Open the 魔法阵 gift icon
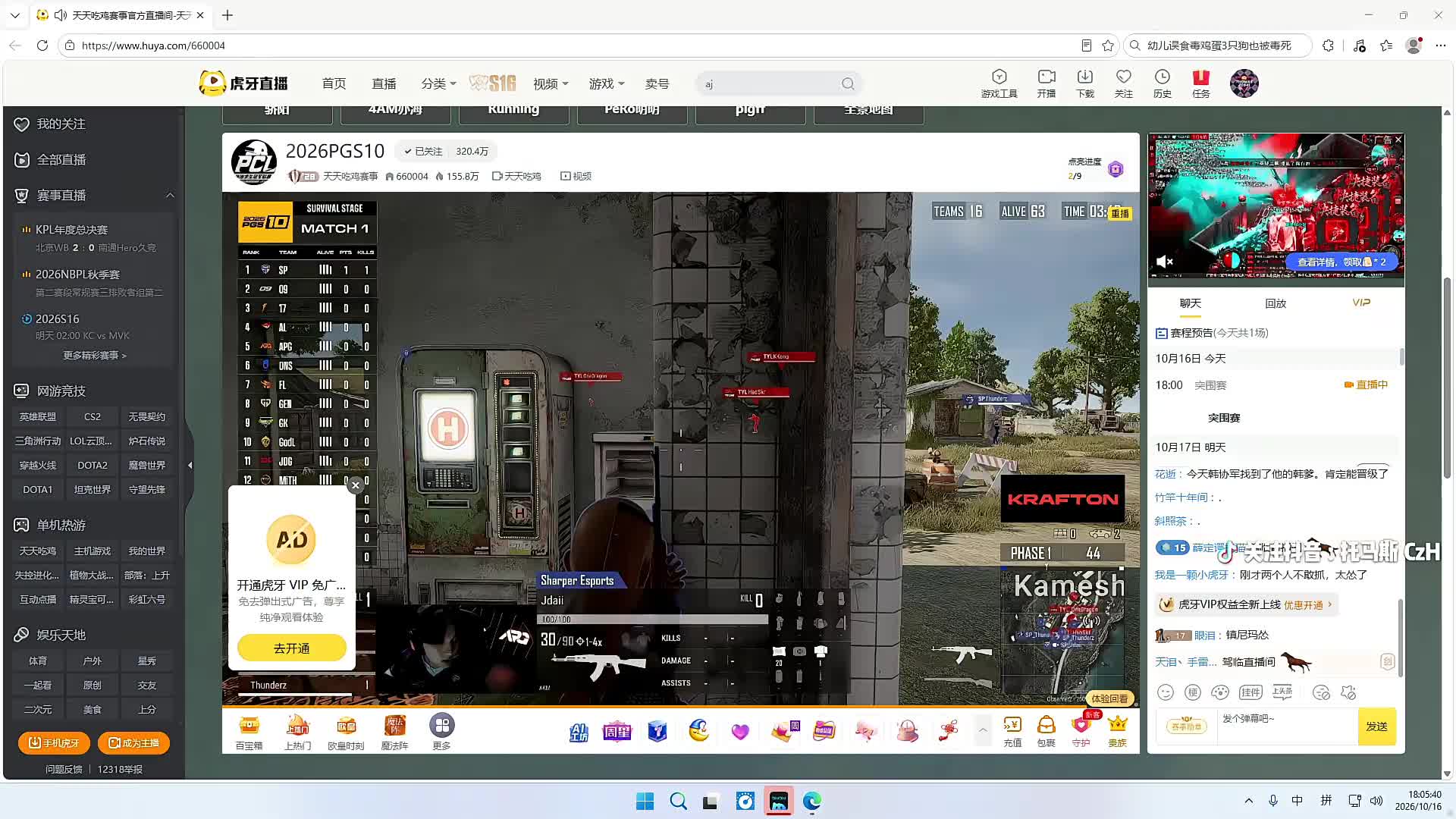 click(394, 733)
